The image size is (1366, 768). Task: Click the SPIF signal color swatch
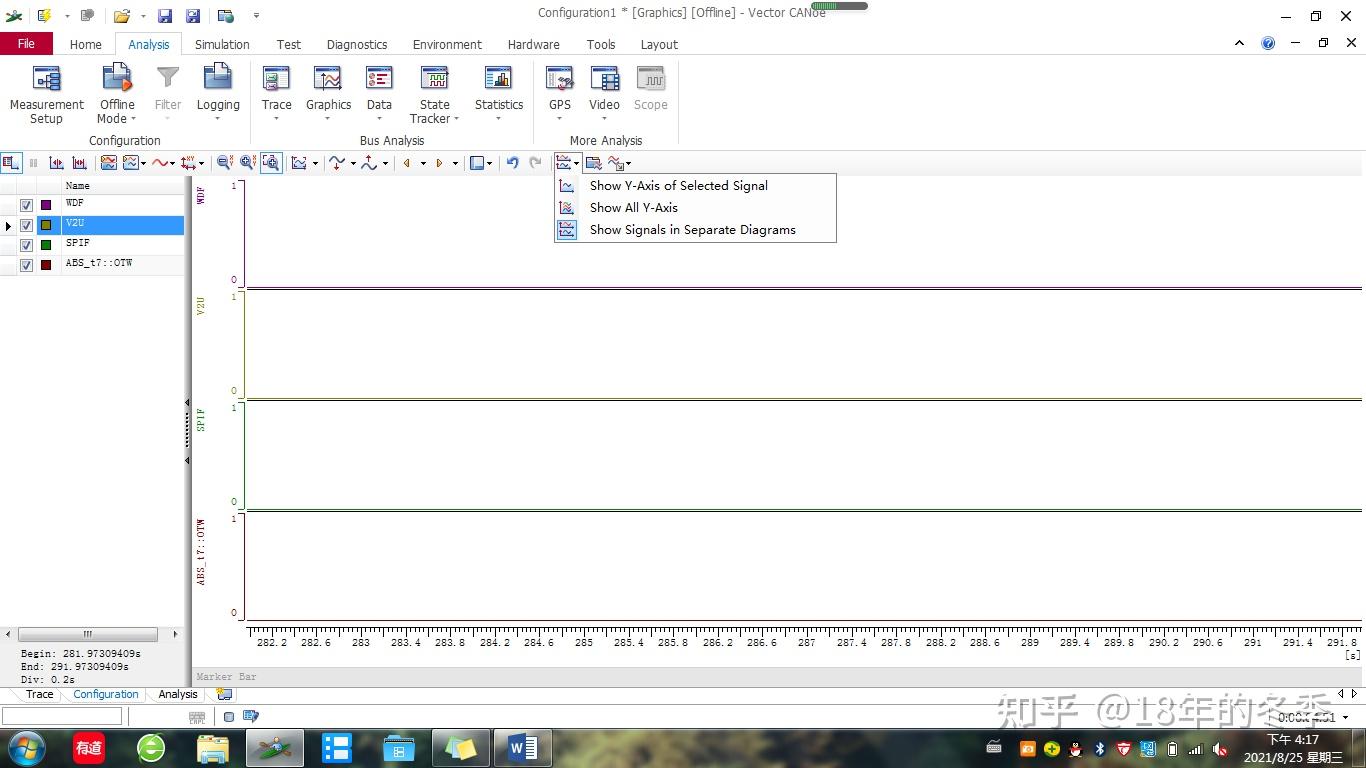point(46,245)
